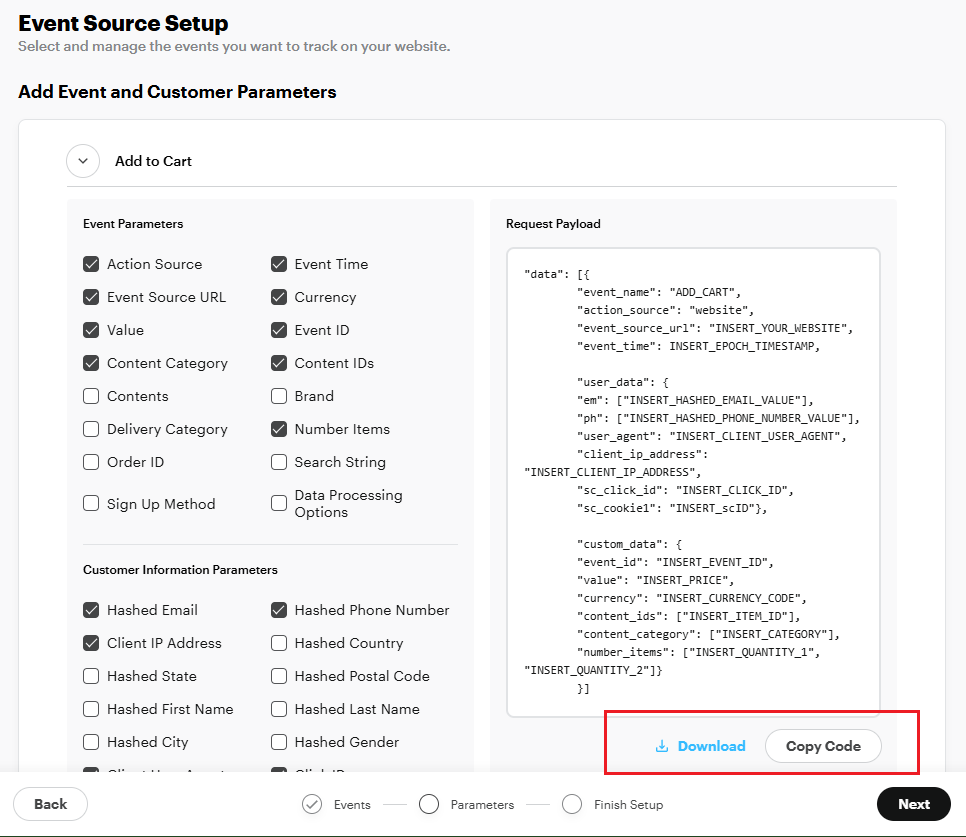Check the Order ID checkbox
The width and height of the screenshot is (966, 837).
(91, 462)
